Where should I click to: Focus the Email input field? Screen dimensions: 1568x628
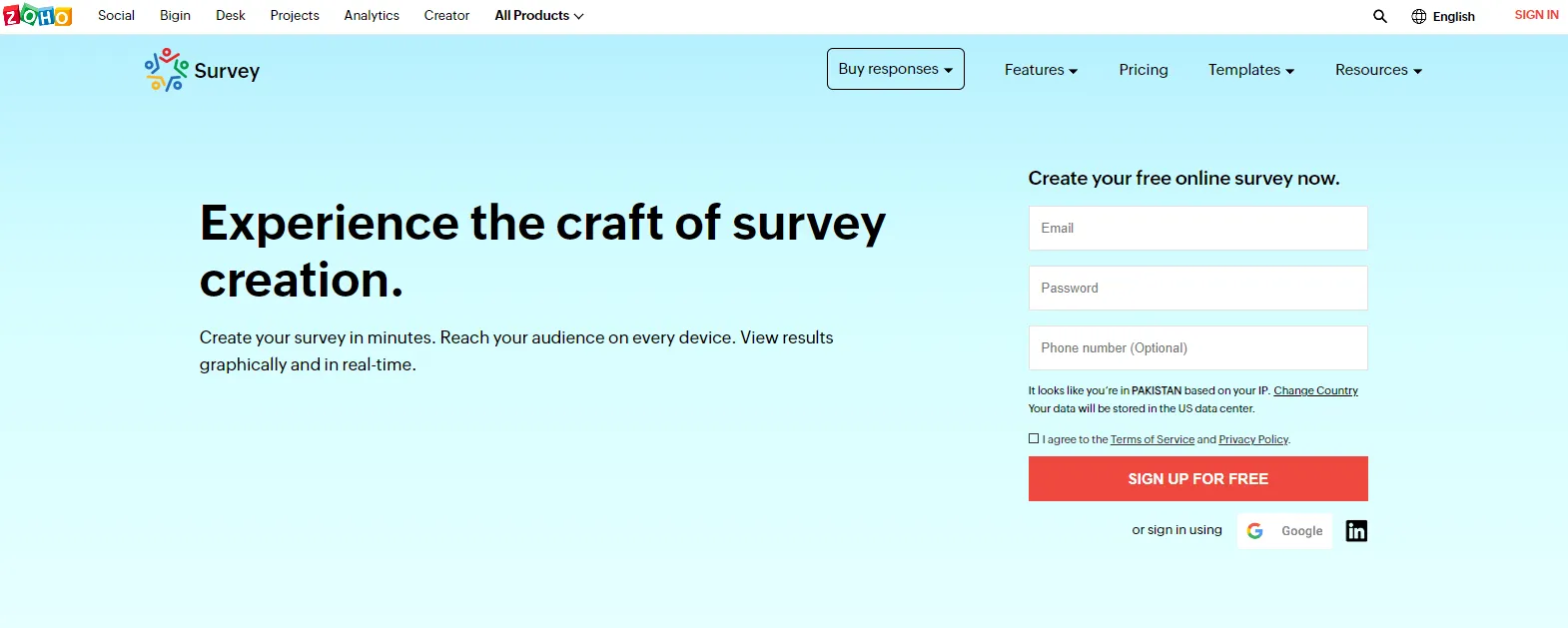tap(1198, 228)
